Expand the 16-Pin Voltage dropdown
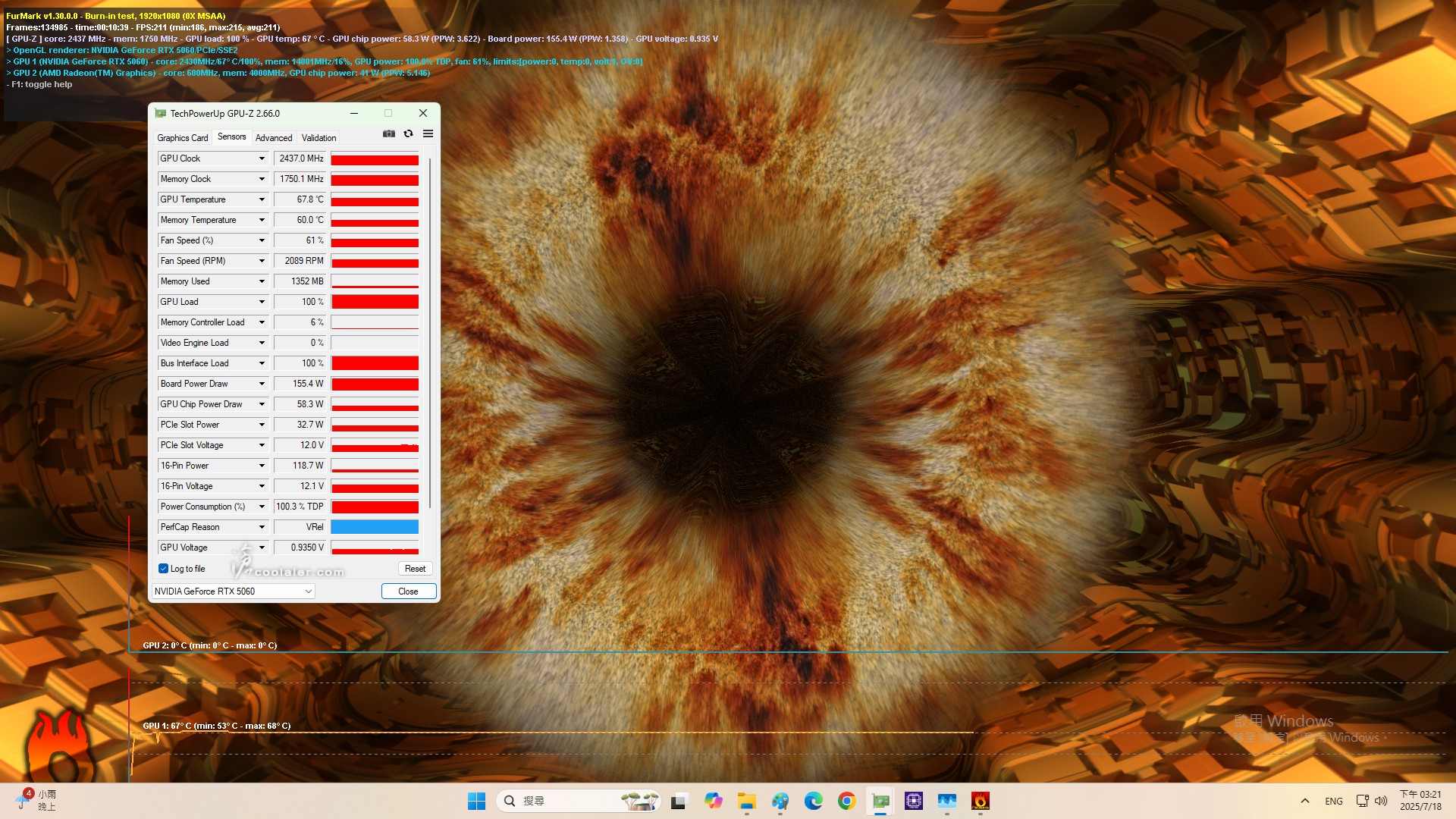Screen dimensions: 1456x819 click(x=262, y=486)
